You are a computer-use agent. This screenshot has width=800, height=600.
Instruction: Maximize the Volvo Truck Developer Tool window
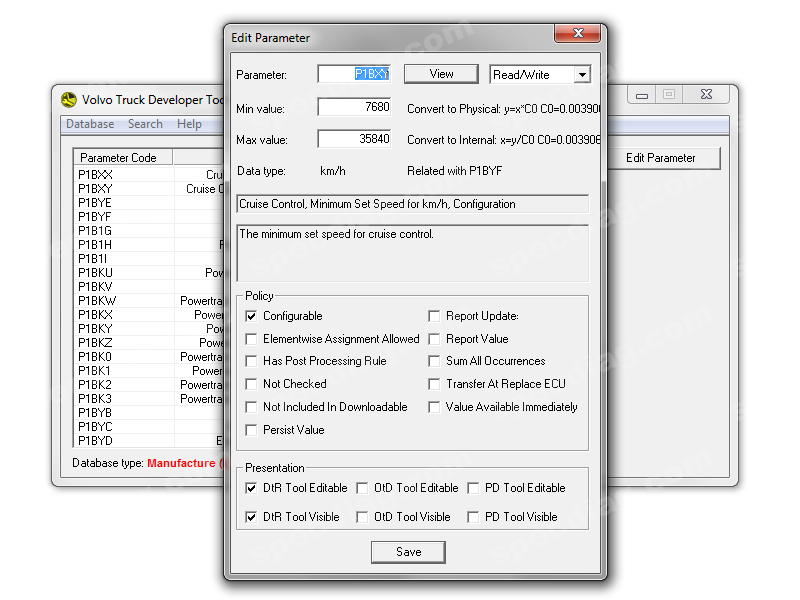(x=669, y=95)
